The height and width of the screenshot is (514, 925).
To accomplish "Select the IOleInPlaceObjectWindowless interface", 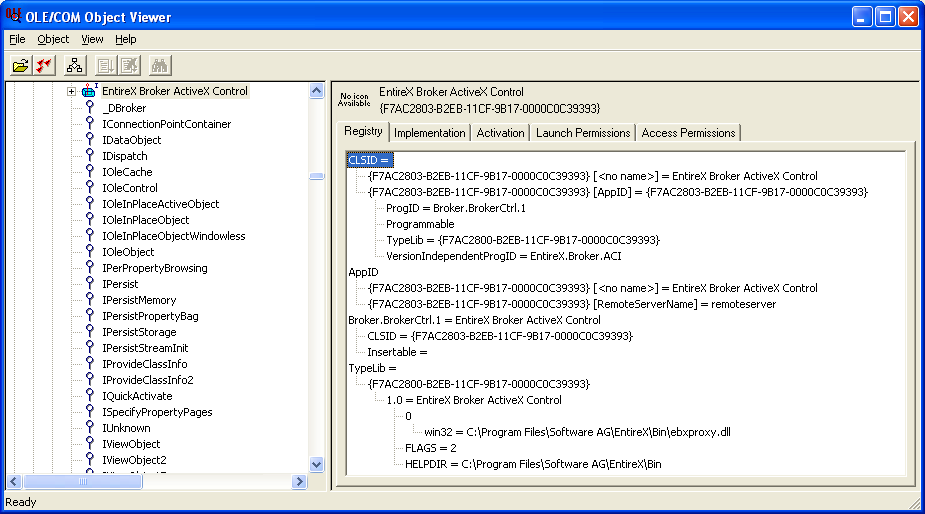I will tap(174, 235).
